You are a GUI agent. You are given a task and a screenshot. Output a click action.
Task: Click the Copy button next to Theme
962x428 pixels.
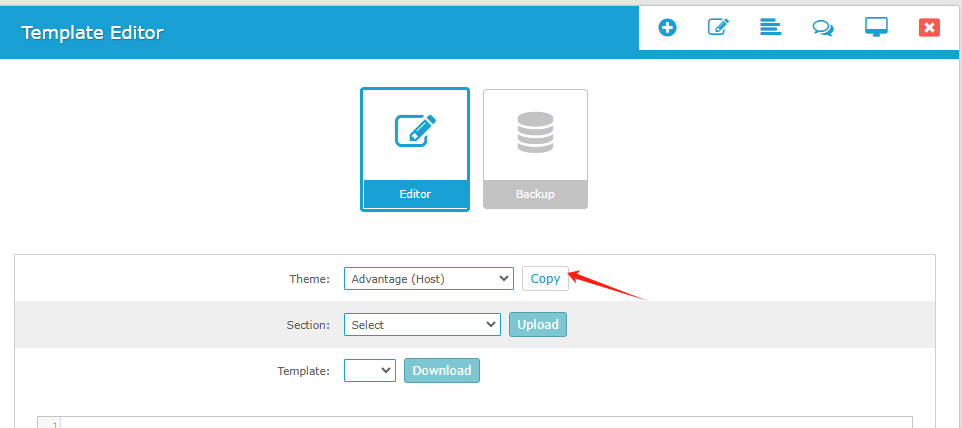(x=545, y=278)
